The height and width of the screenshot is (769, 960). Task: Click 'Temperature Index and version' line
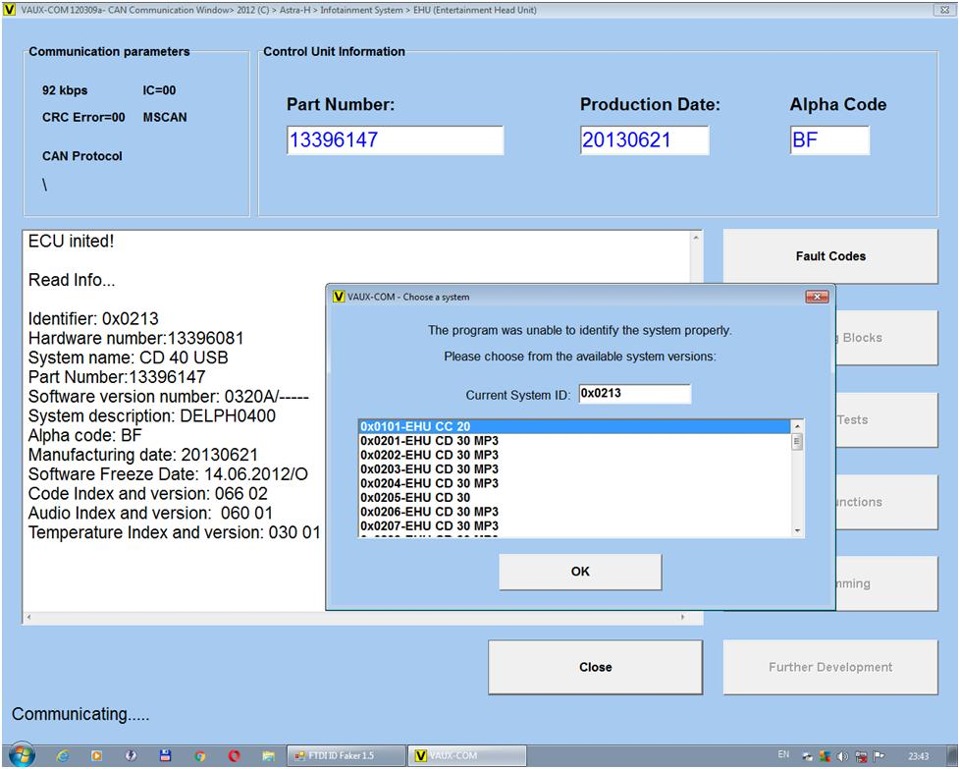point(174,533)
